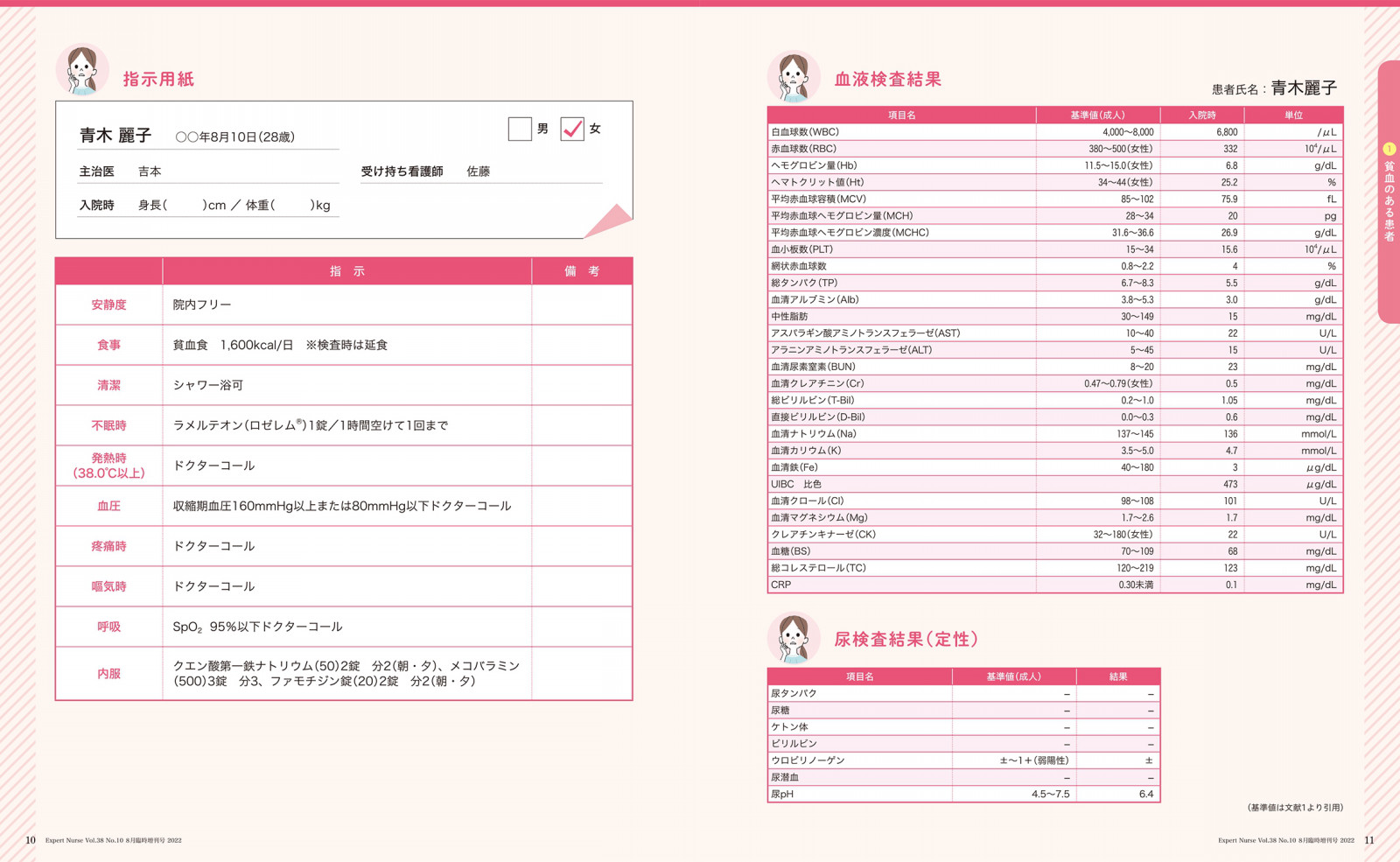Click the ラメルテオン(ロゼレム) instruction for 不眠時
1400x862 pixels.
click(x=311, y=425)
